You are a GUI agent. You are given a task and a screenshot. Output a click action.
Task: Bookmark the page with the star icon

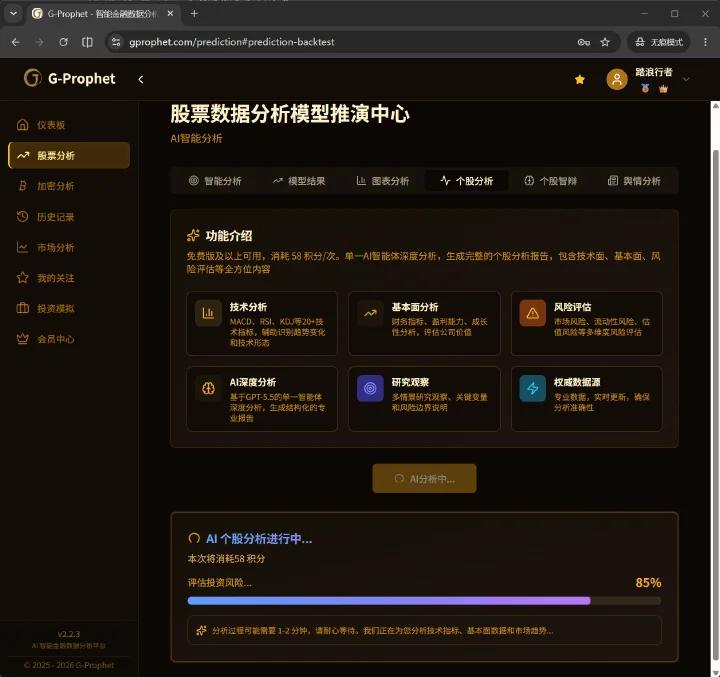[x=605, y=42]
